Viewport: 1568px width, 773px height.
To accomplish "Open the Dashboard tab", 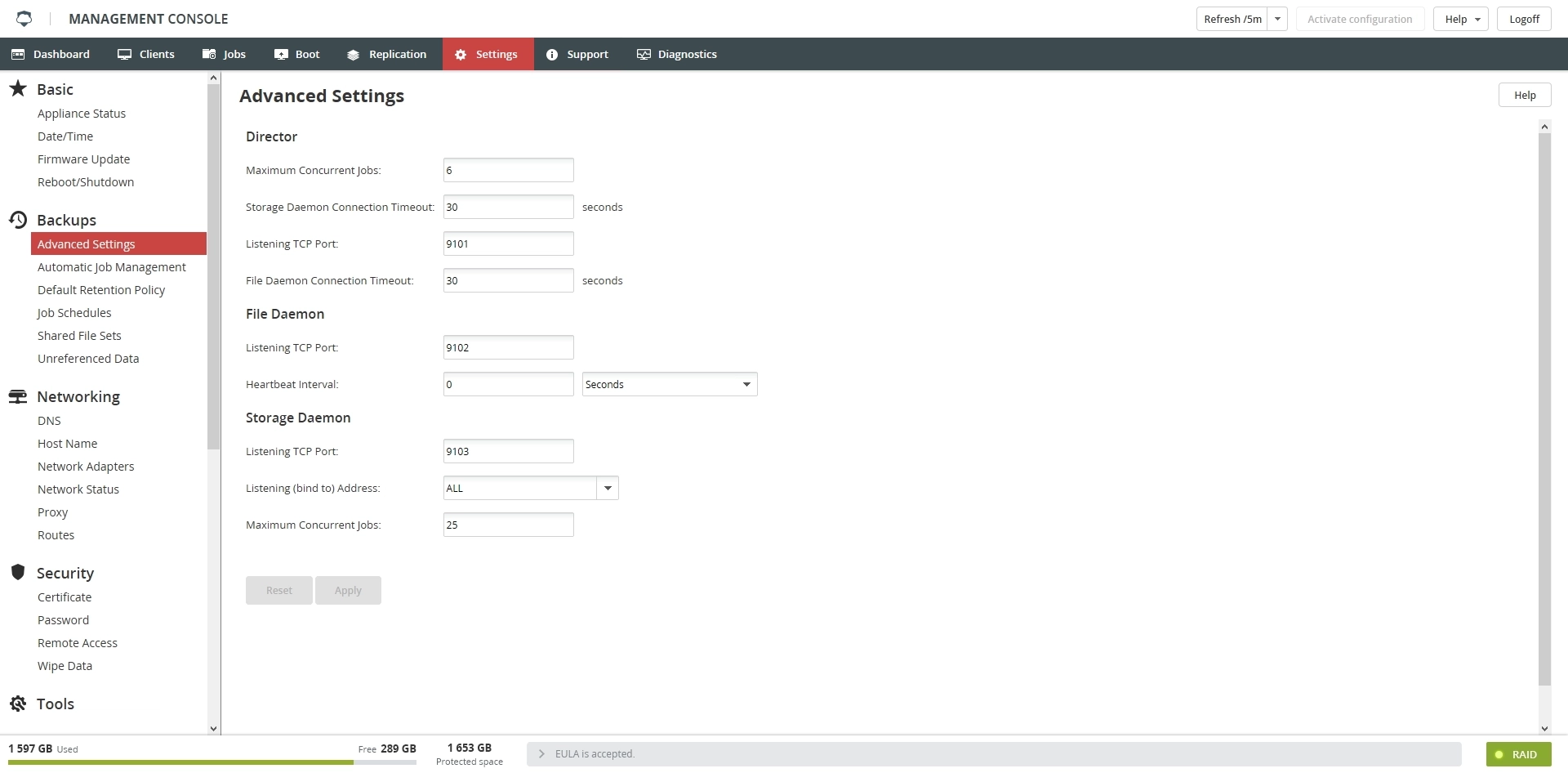I will coord(51,55).
